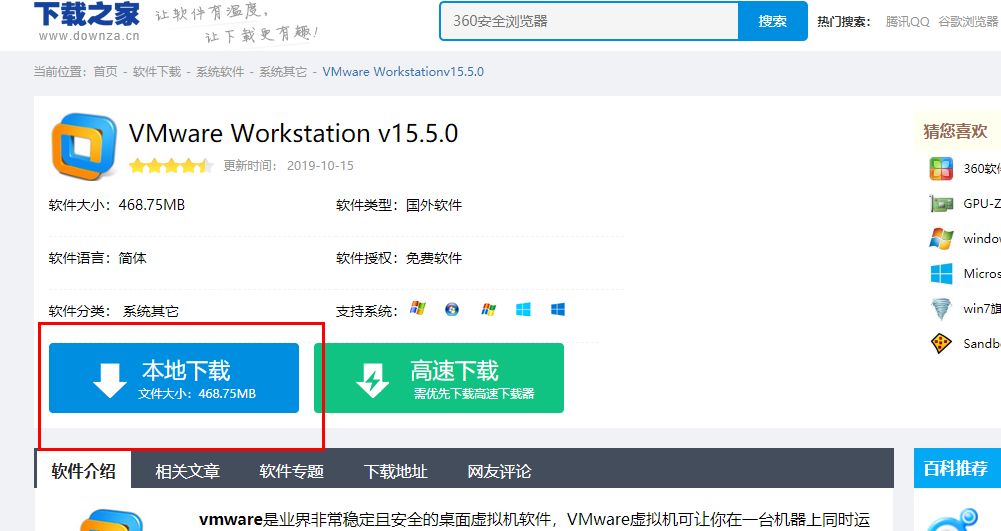The image size is (1001, 531).
Task: Click the 百科推荐 sidebar heading
Action: point(955,468)
